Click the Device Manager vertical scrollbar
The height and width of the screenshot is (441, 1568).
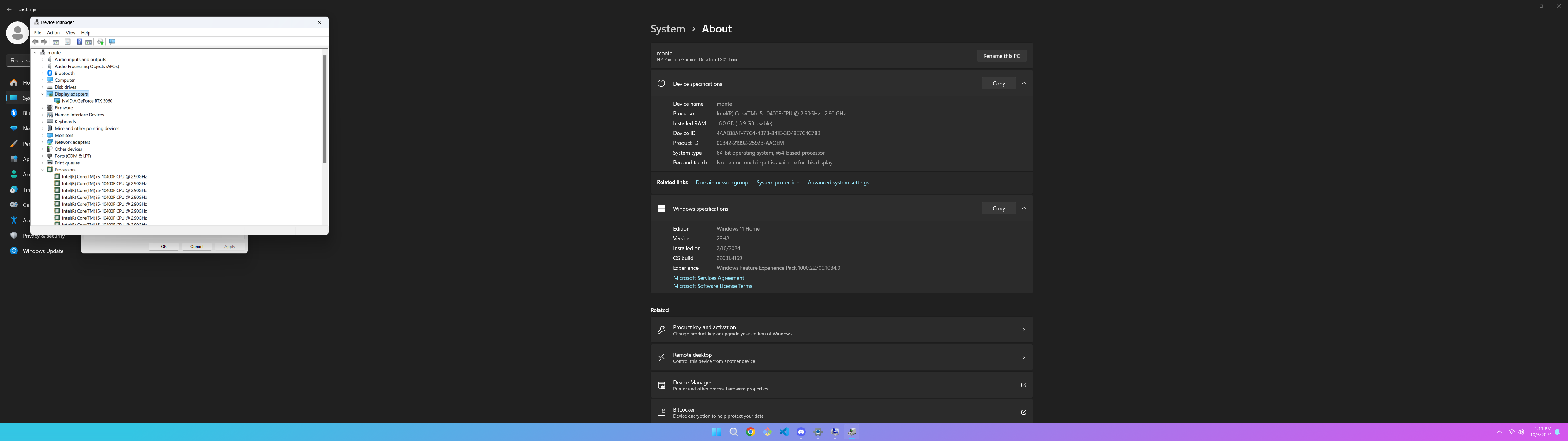pyautogui.click(x=324, y=110)
